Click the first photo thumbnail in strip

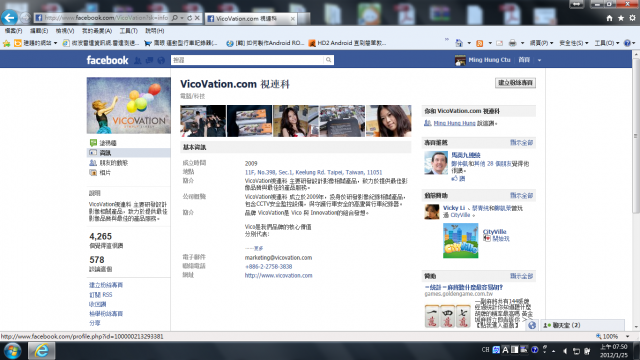coord(203,121)
